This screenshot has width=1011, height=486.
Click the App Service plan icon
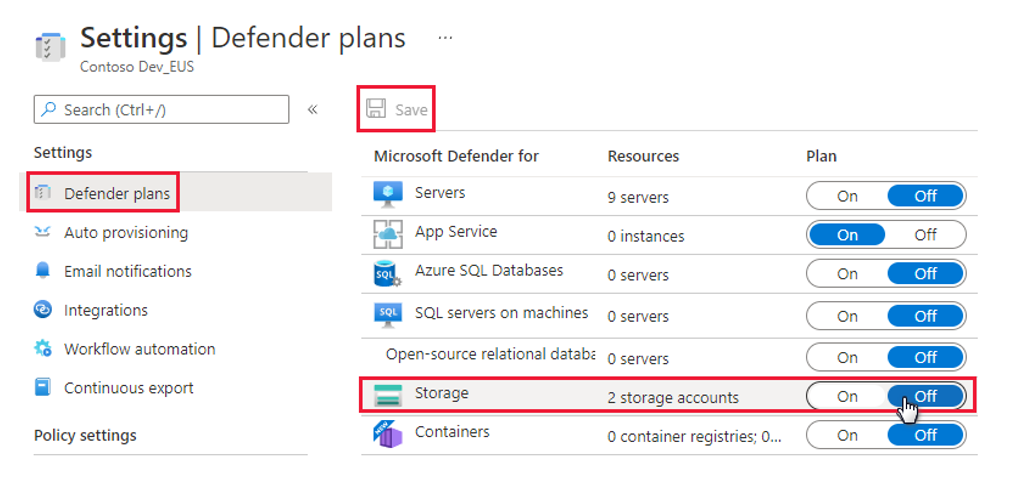pyautogui.click(x=388, y=234)
